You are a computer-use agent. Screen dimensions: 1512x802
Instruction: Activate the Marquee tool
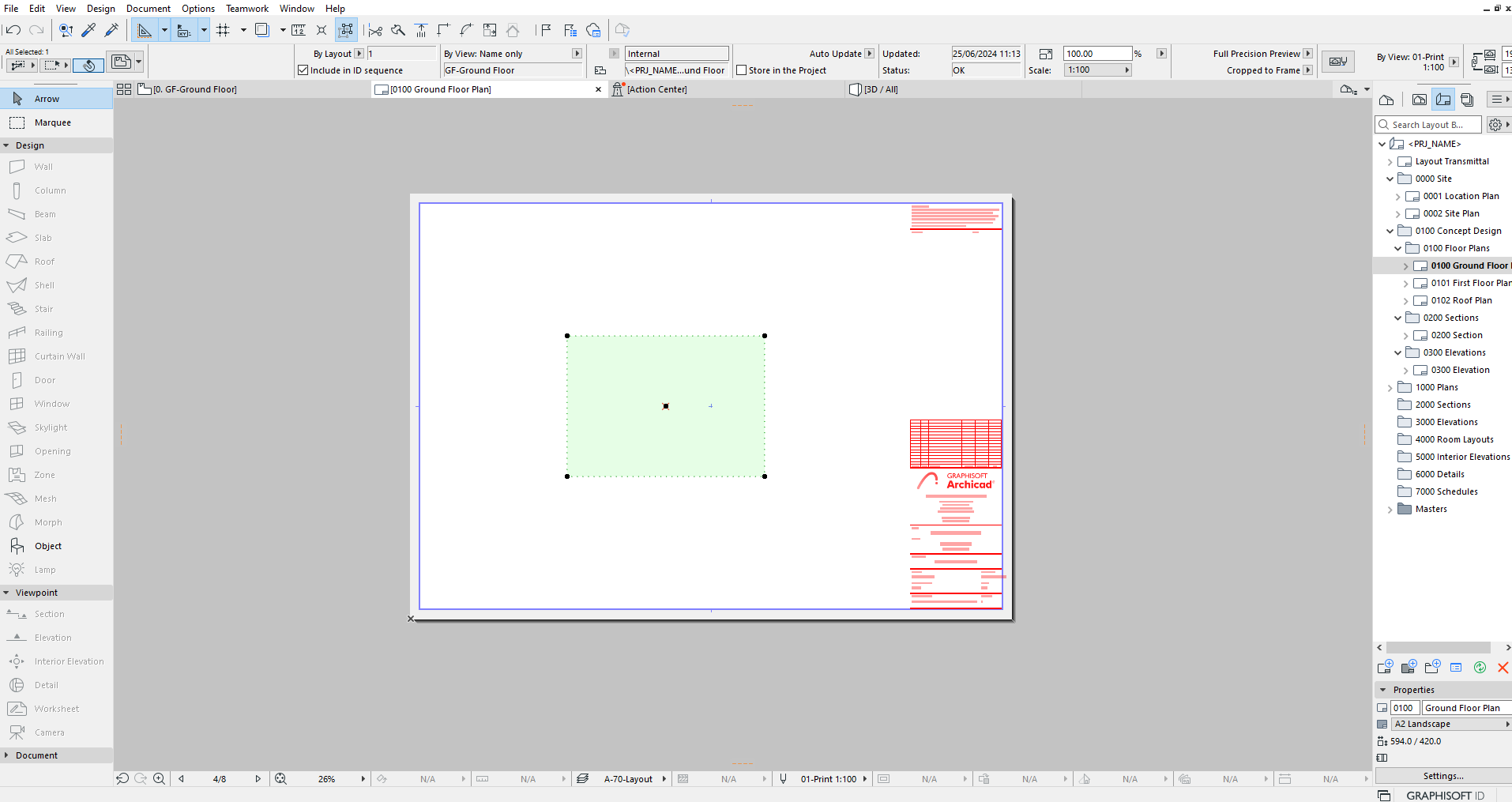coord(52,122)
